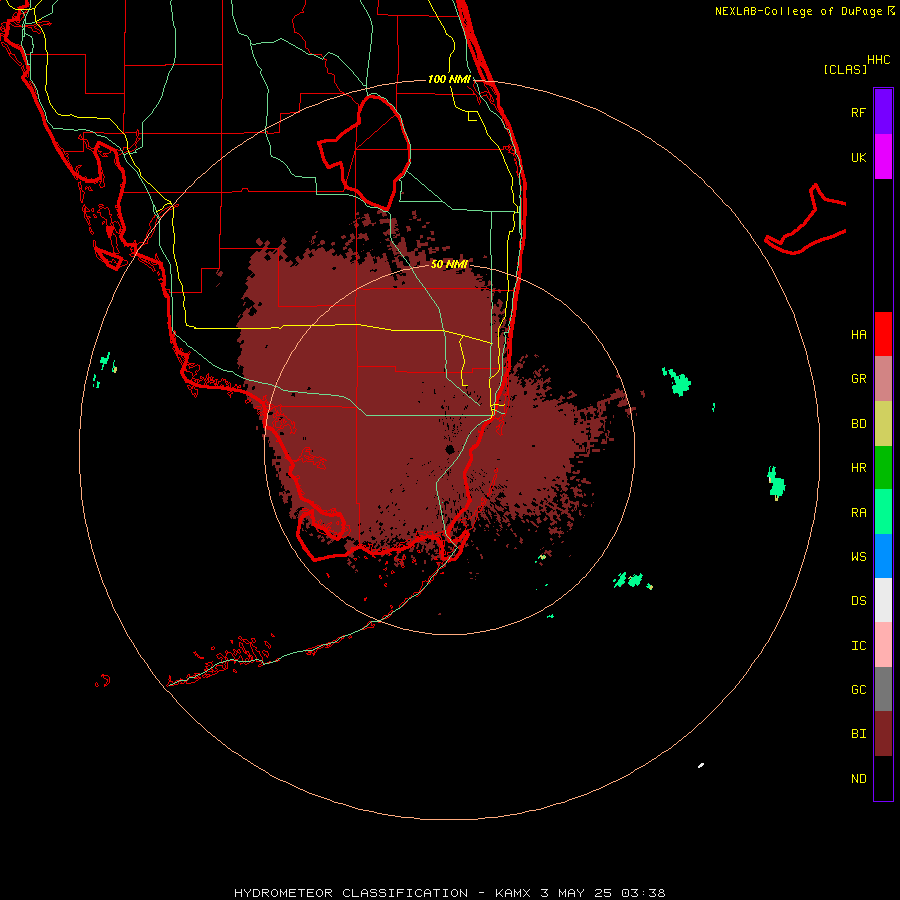
Task: Select the IC light pink legend swatch
Action: pos(883,645)
